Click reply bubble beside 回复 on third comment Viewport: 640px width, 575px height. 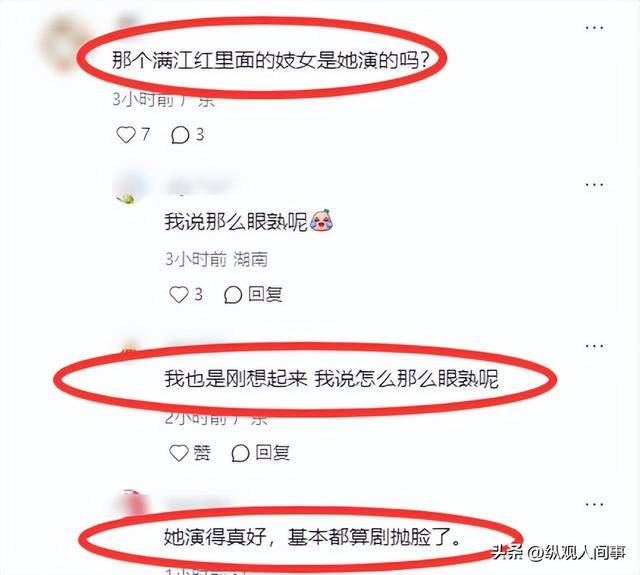(240, 453)
